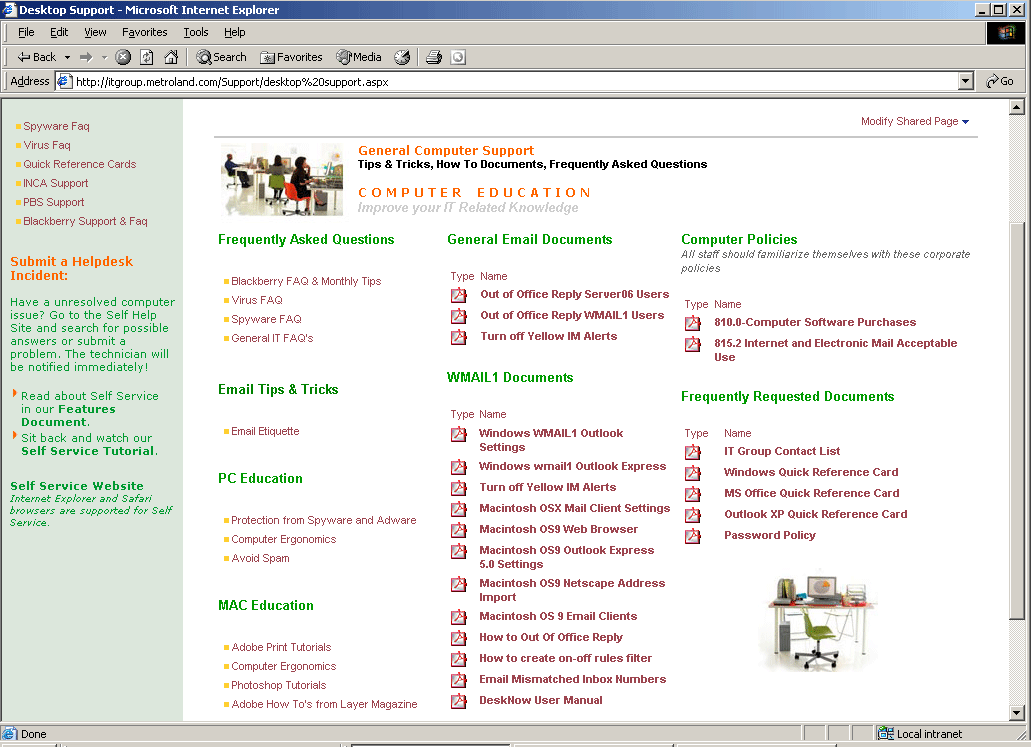Open Macintosh OS 9 Email Clients document
This screenshot has height=747, width=1031.
(x=558, y=616)
